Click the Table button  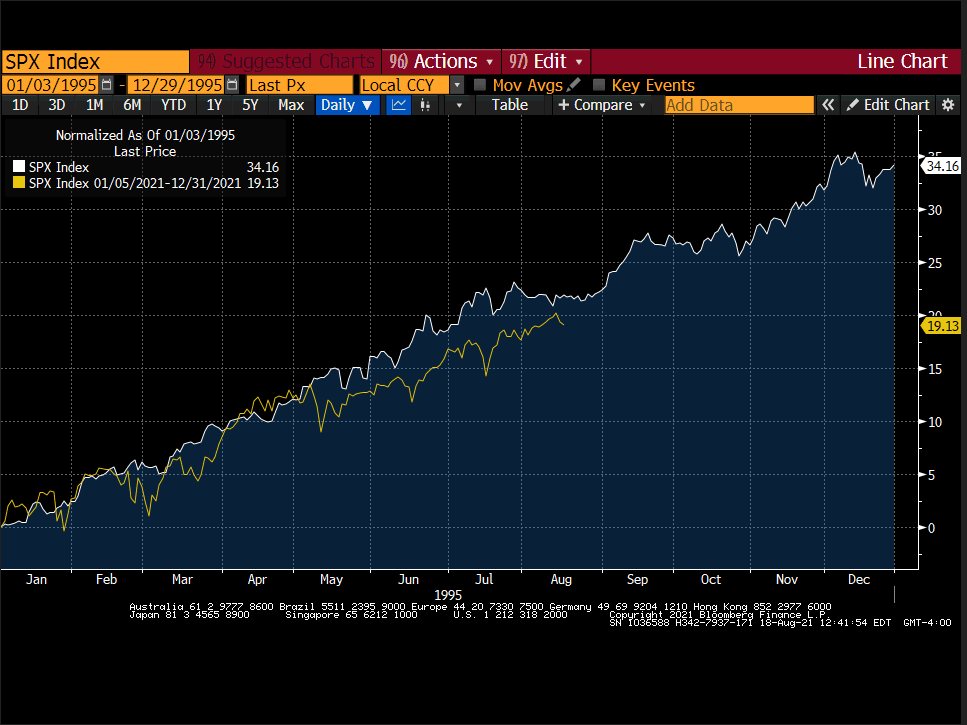(x=509, y=105)
